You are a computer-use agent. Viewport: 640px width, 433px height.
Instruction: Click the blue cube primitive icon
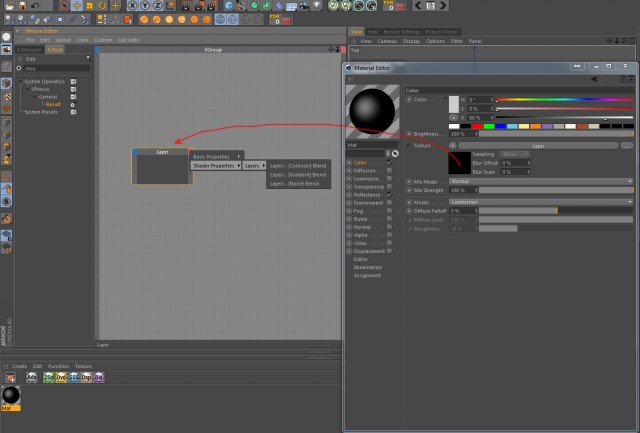[x=229, y=5]
